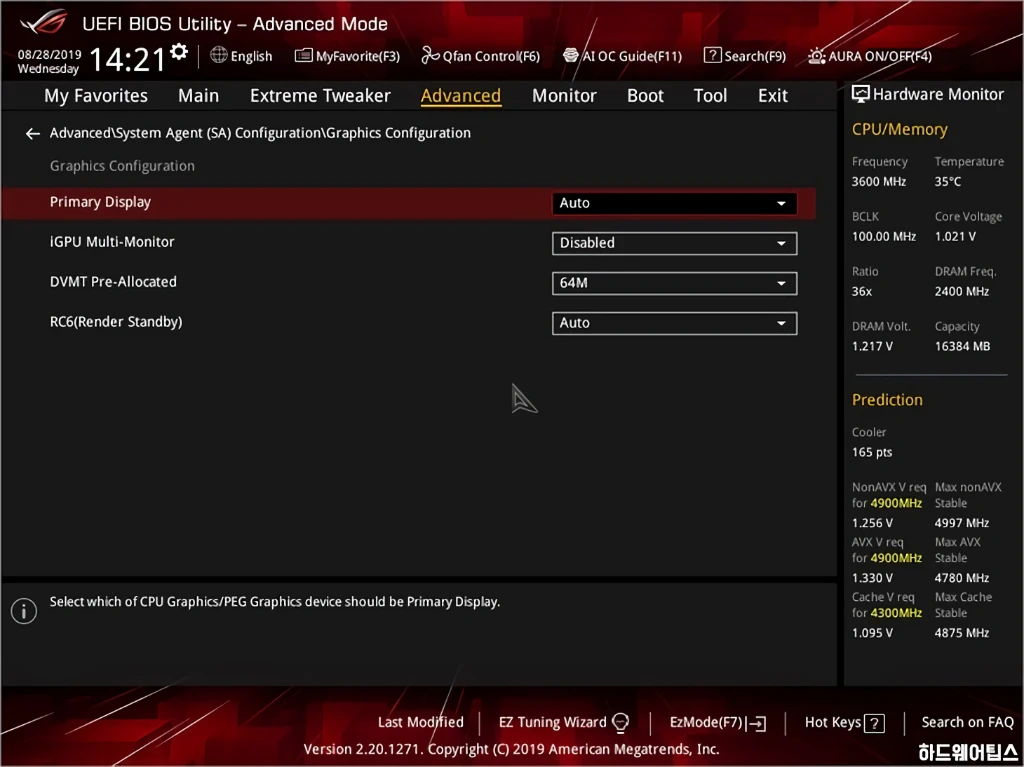Click the Version 2.20.1271 copyright text
Viewport: 1024px width, 767px height.
(511, 749)
